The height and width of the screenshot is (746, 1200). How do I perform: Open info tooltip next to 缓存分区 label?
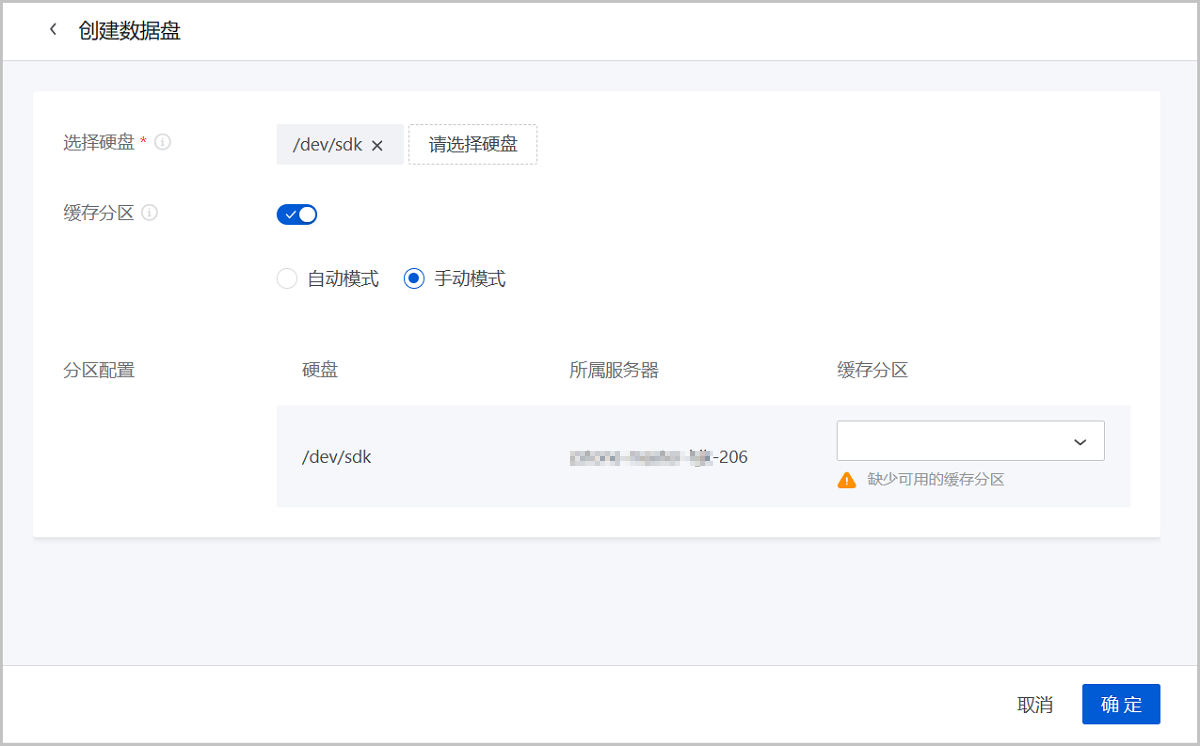[x=149, y=213]
